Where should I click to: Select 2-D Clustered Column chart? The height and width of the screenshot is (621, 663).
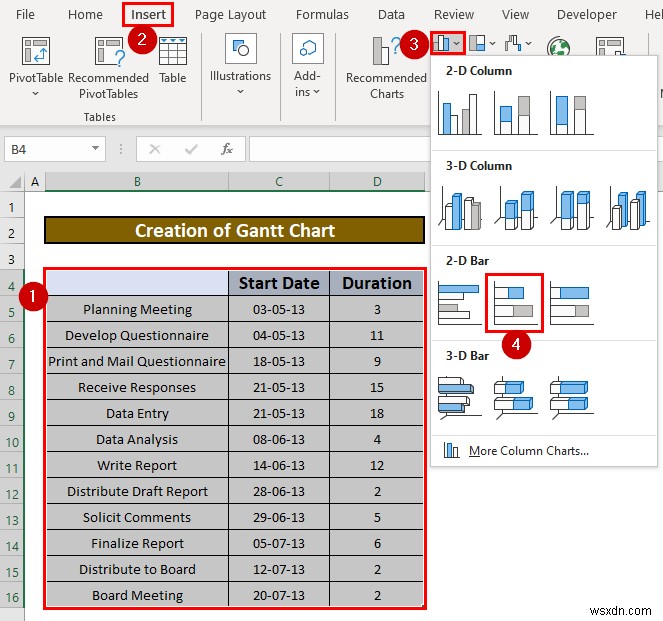tap(460, 114)
